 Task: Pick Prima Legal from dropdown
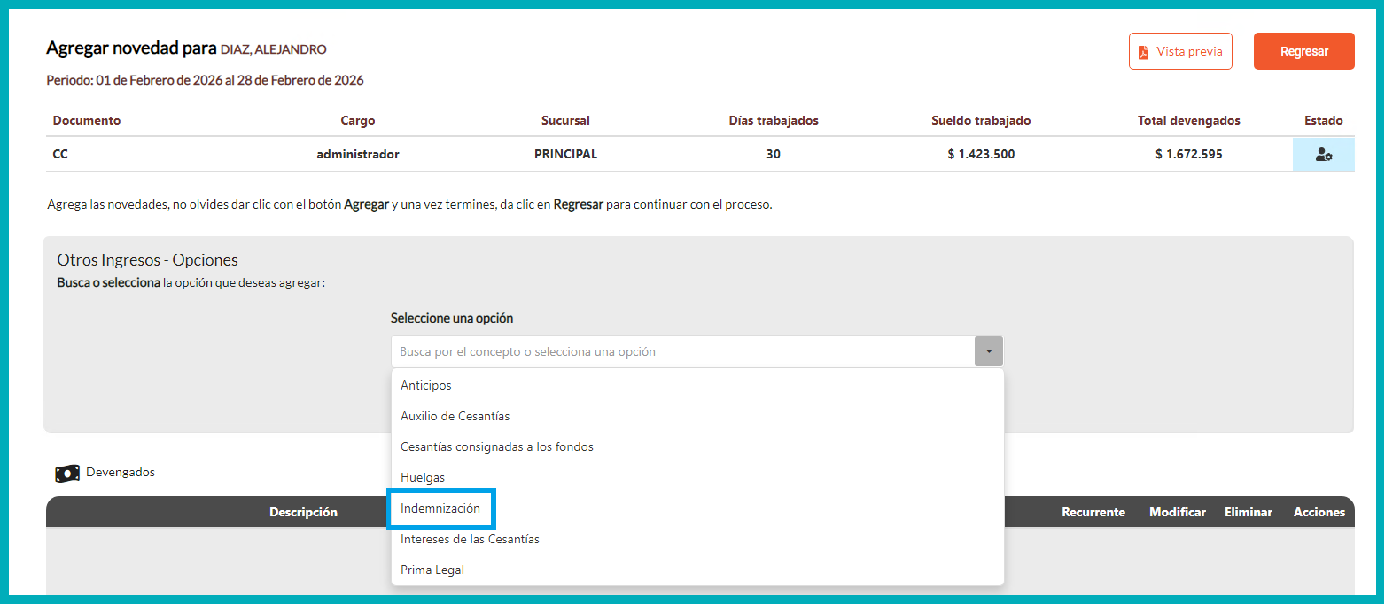click(x=431, y=570)
